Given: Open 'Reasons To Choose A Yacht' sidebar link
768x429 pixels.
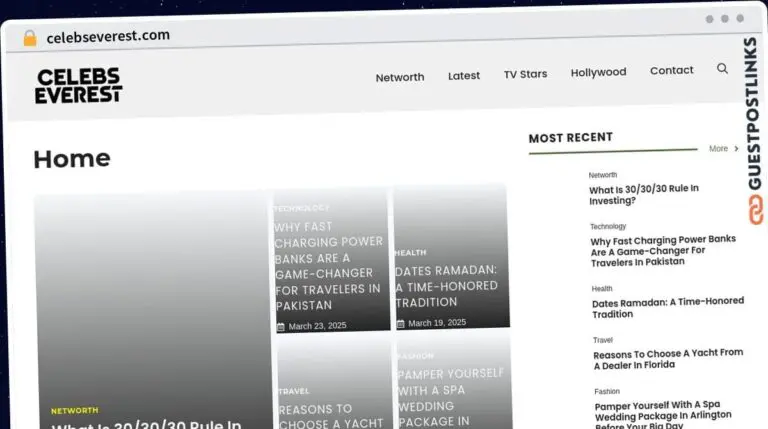Looking at the screenshot, I should click(667, 359).
